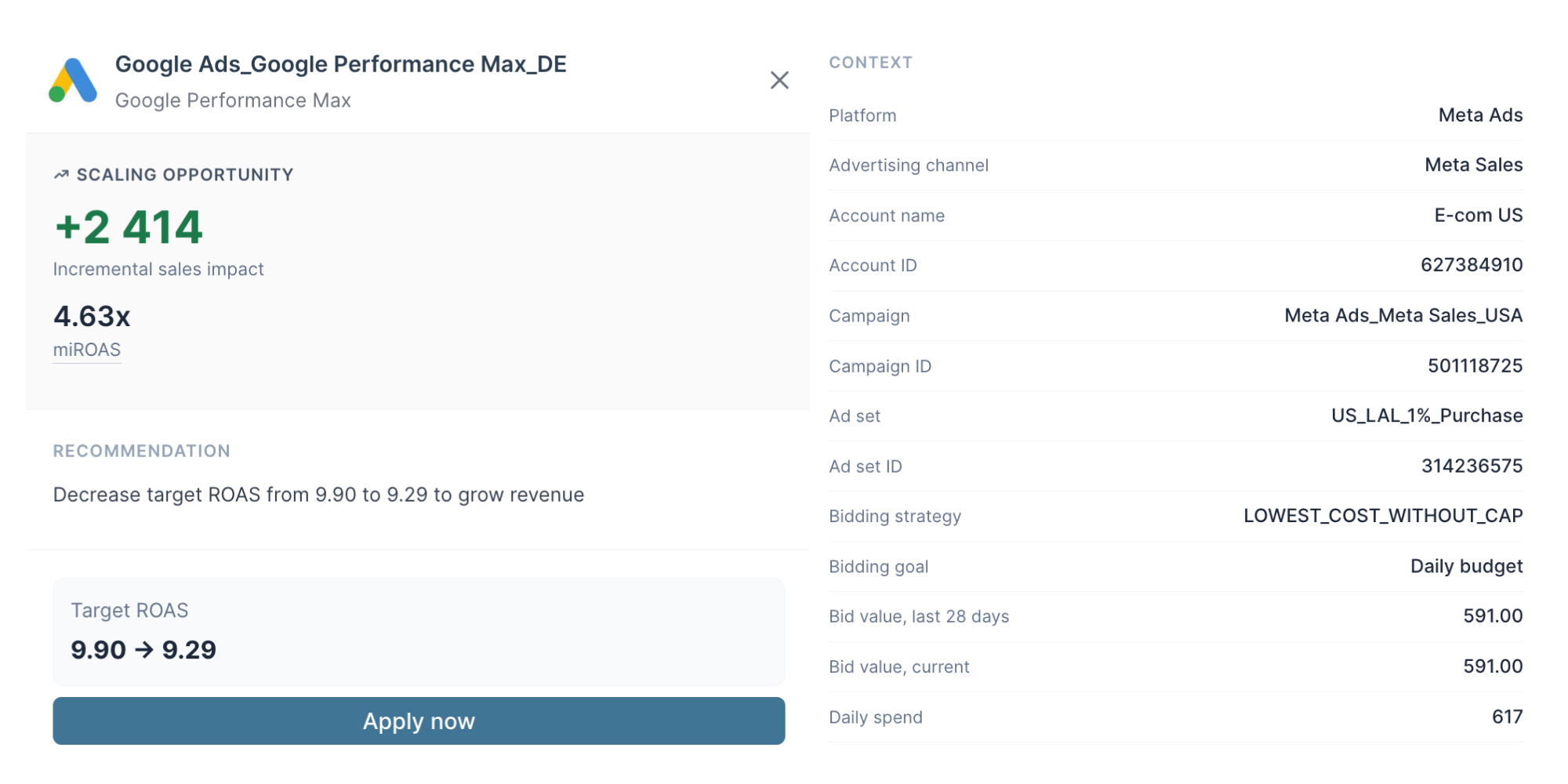
Task: Click the Campaign value Meta Ads_Meta Sales_USA
Action: coord(1403,315)
